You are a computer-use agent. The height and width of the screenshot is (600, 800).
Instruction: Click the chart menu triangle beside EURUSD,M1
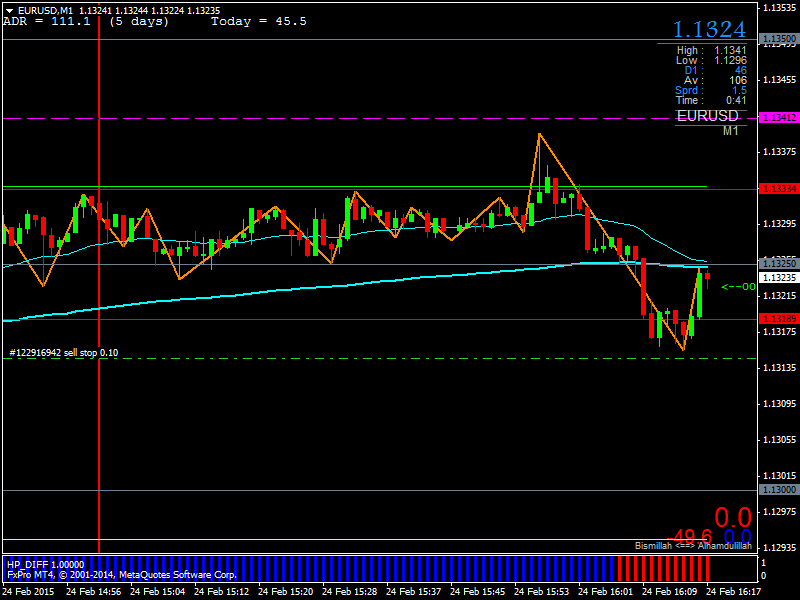click(x=9, y=10)
